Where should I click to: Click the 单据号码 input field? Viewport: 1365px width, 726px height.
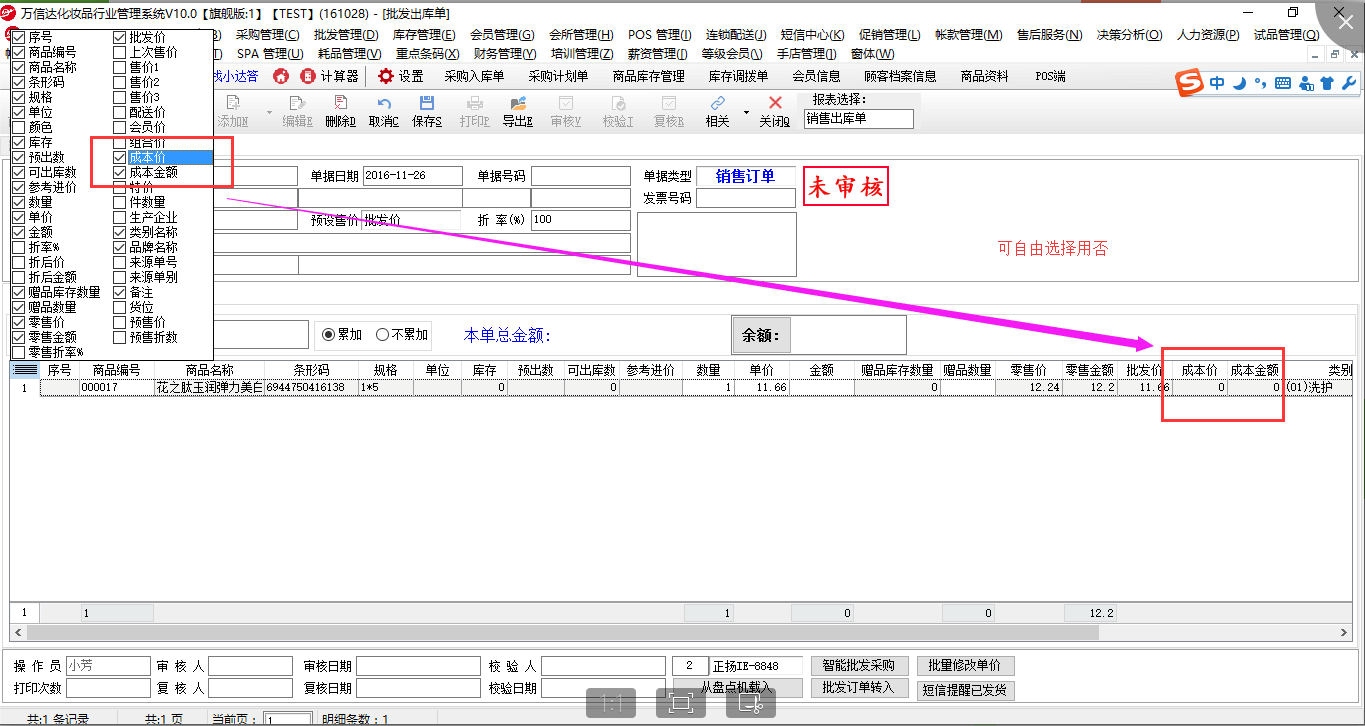point(581,176)
